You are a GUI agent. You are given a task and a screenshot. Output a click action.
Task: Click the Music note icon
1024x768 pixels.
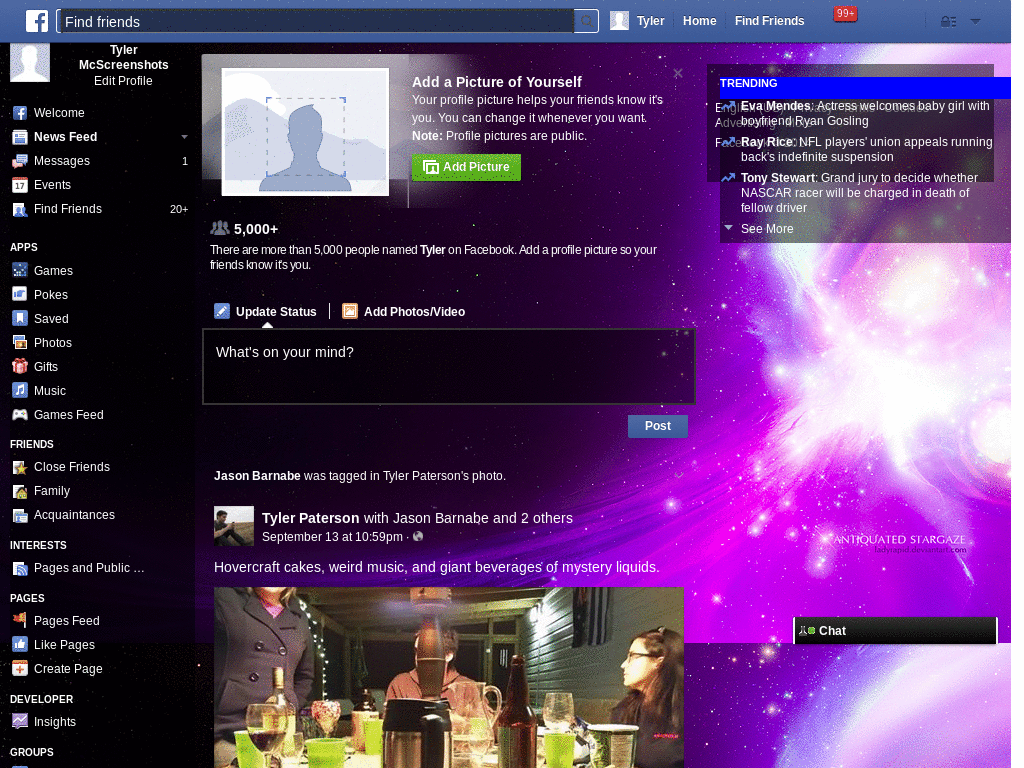click(20, 391)
